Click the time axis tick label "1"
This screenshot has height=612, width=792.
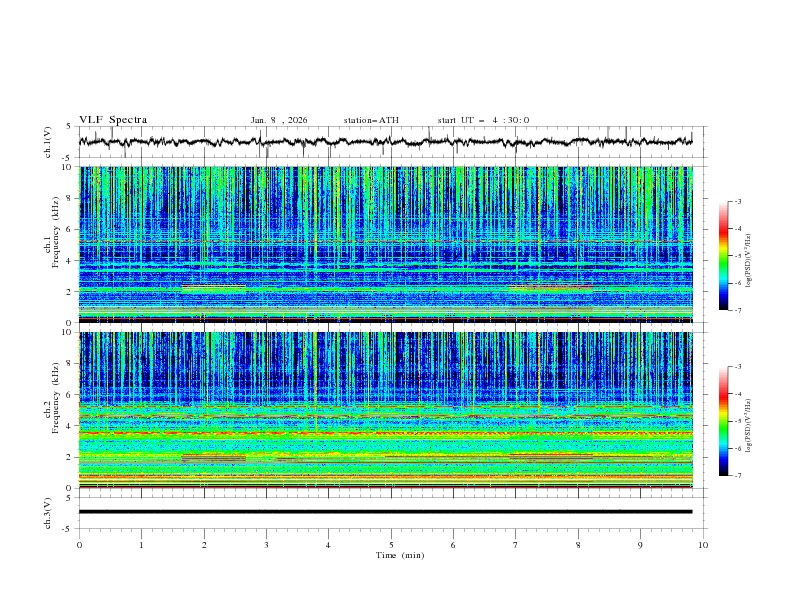(141, 545)
